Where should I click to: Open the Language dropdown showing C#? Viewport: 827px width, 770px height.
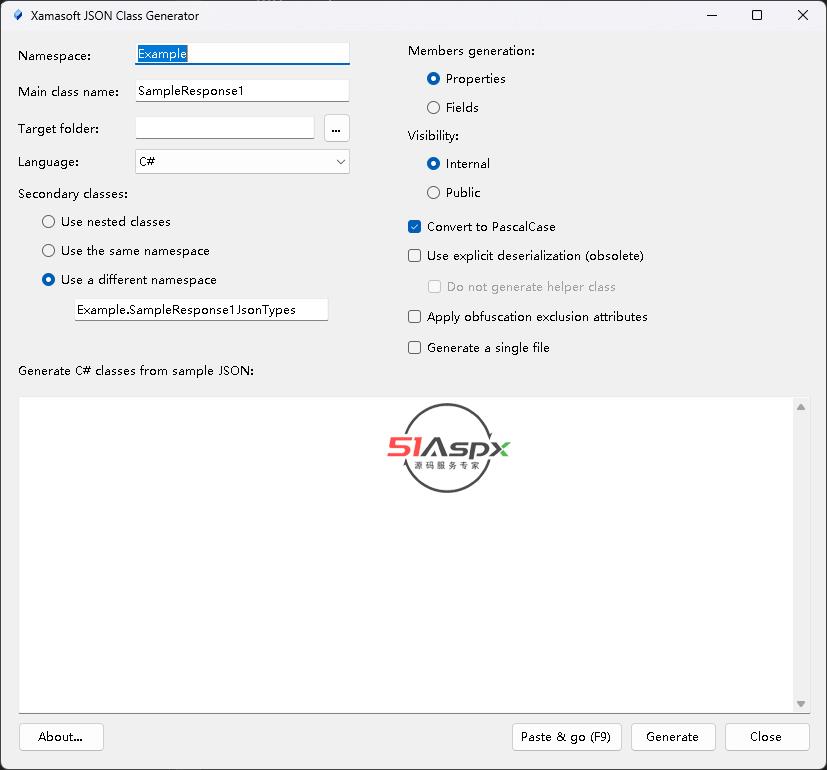(243, 162)
